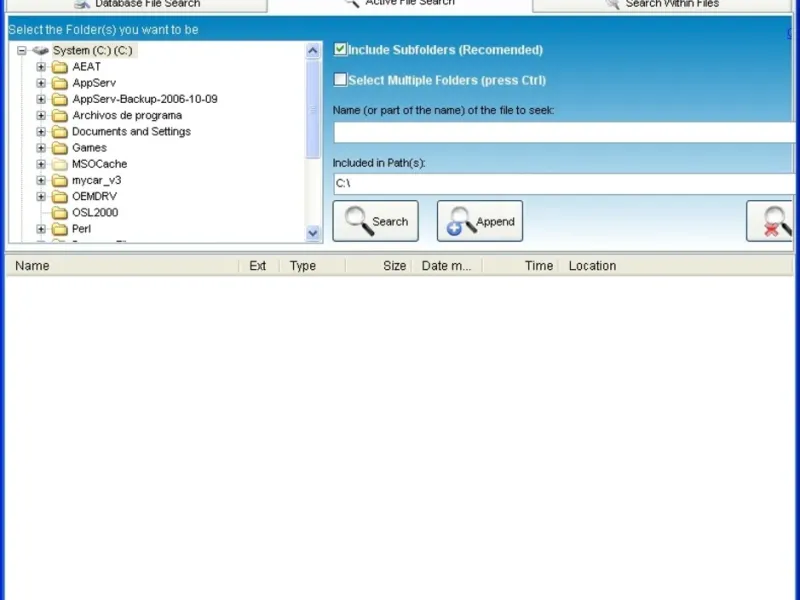The image size is (800, 600).
Task: Sort results by Ext column
Action: [x=259, y=266]
